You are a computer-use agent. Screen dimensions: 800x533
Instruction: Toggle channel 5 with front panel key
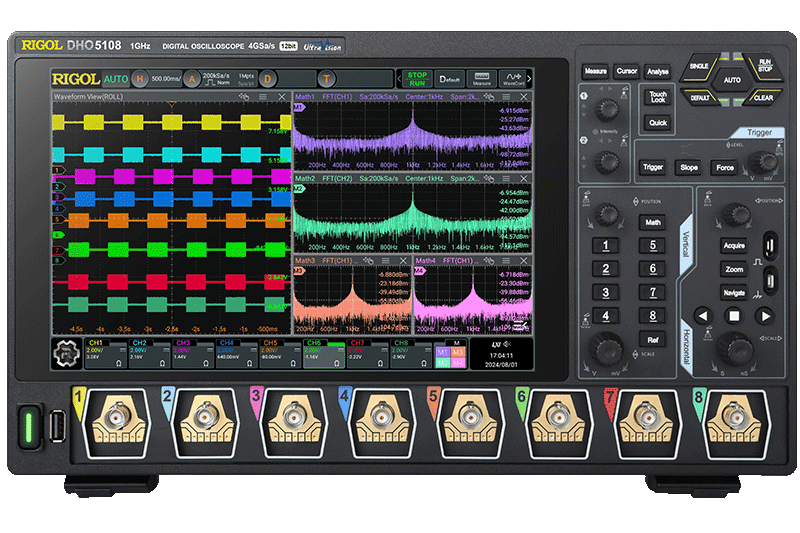pyautogui.click(x=653, y=247)
